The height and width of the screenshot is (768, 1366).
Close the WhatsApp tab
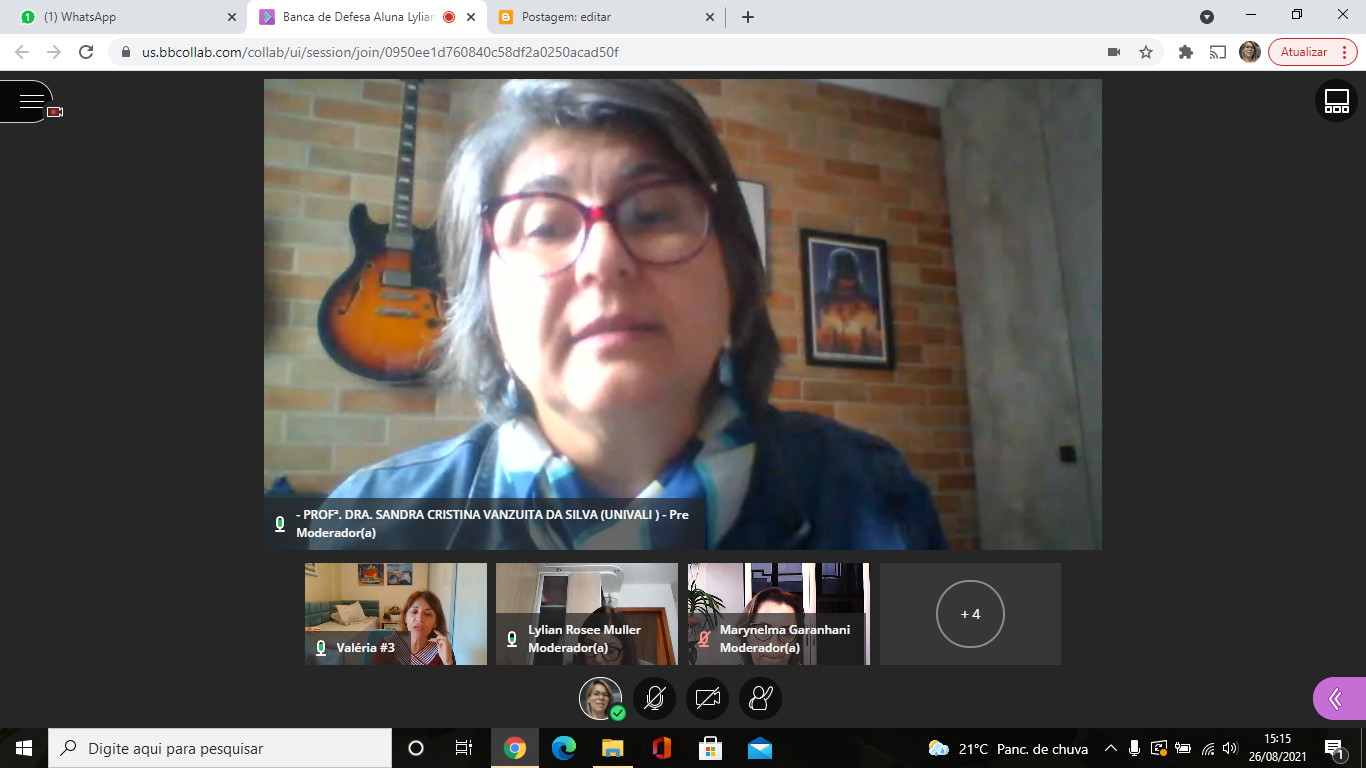[232, 17]
